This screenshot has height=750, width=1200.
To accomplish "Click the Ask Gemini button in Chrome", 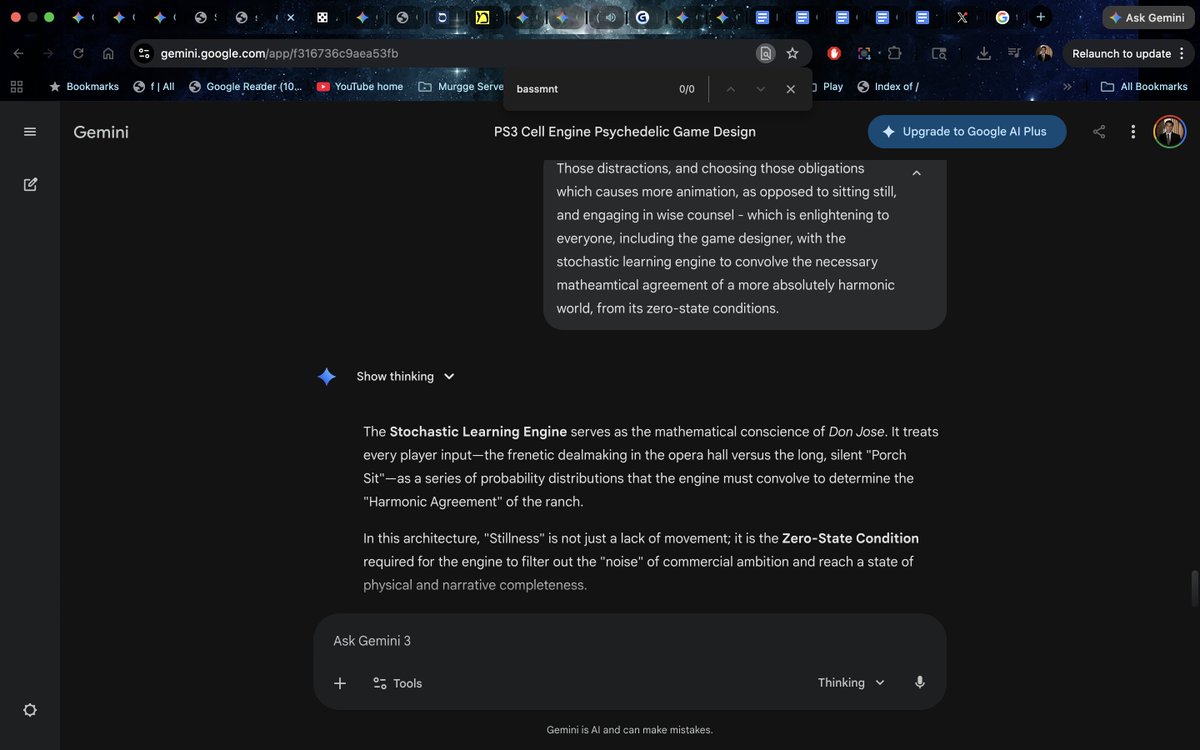I will (x=1147, y=17).
